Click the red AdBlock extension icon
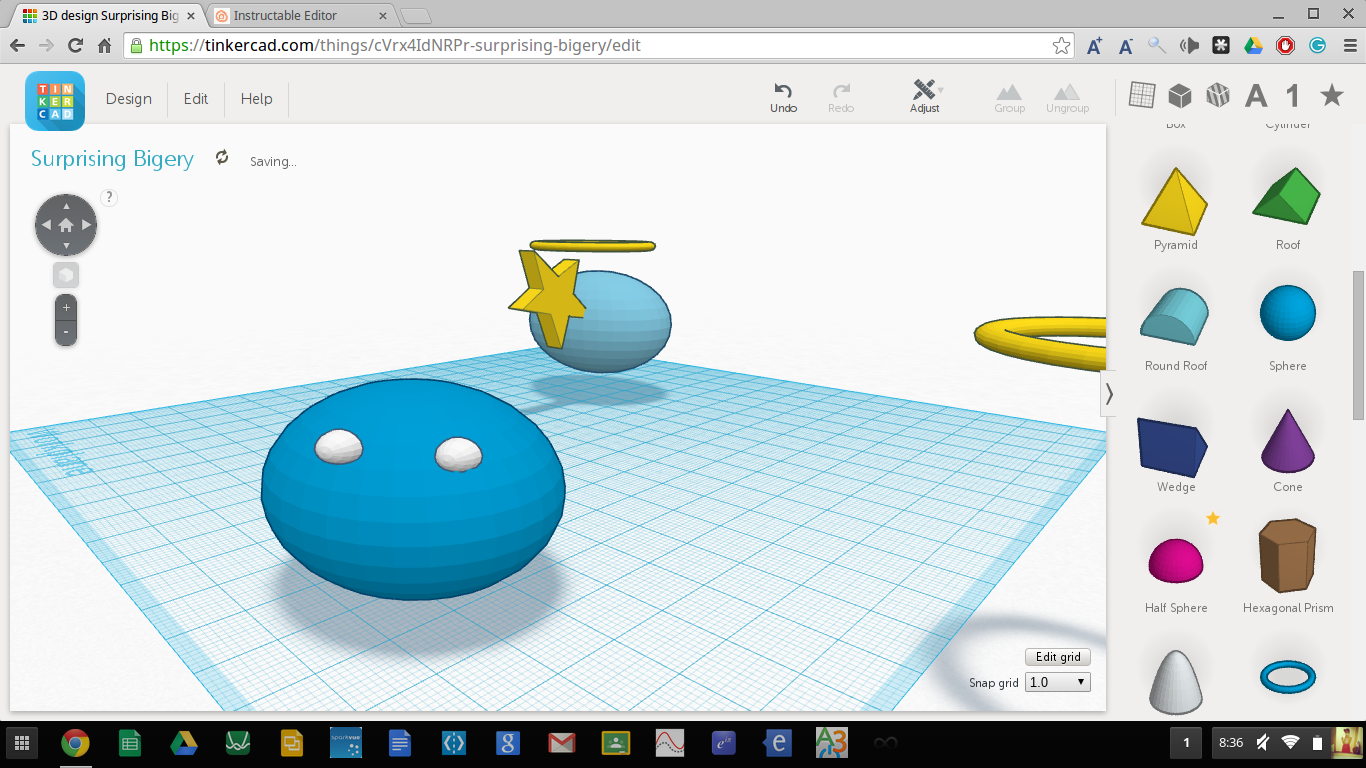This screenshot has width=1366, height=768. [1285, 46]
